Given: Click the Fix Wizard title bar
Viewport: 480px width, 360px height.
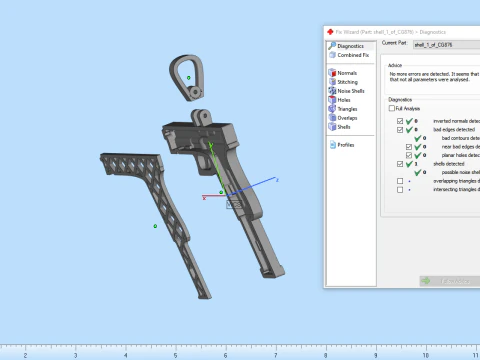Looking at the screenshot, I should (x=402, y=32).
